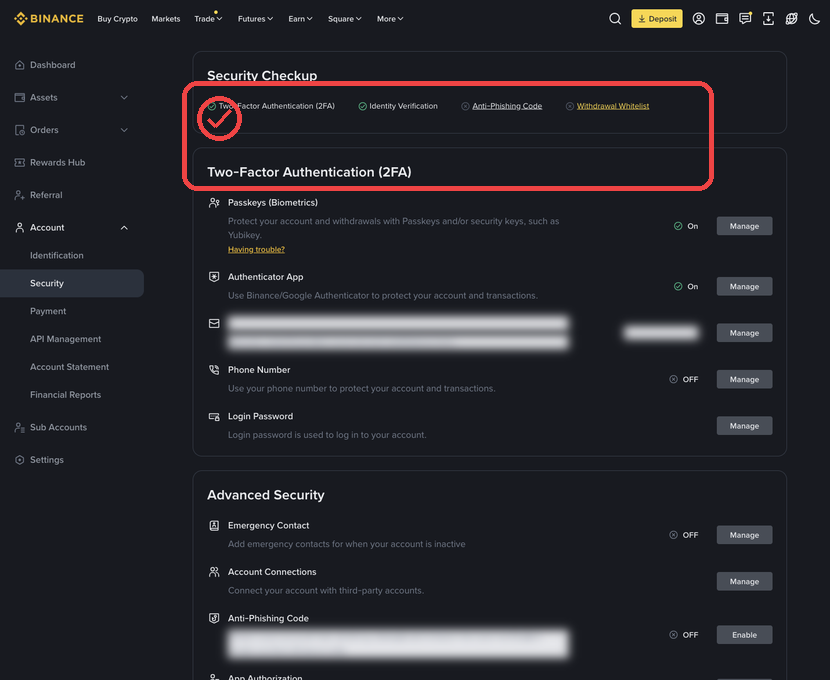Open Financial Reports in sidebar
The width and height of the screenshot is (830, 680).
[66, 395]
